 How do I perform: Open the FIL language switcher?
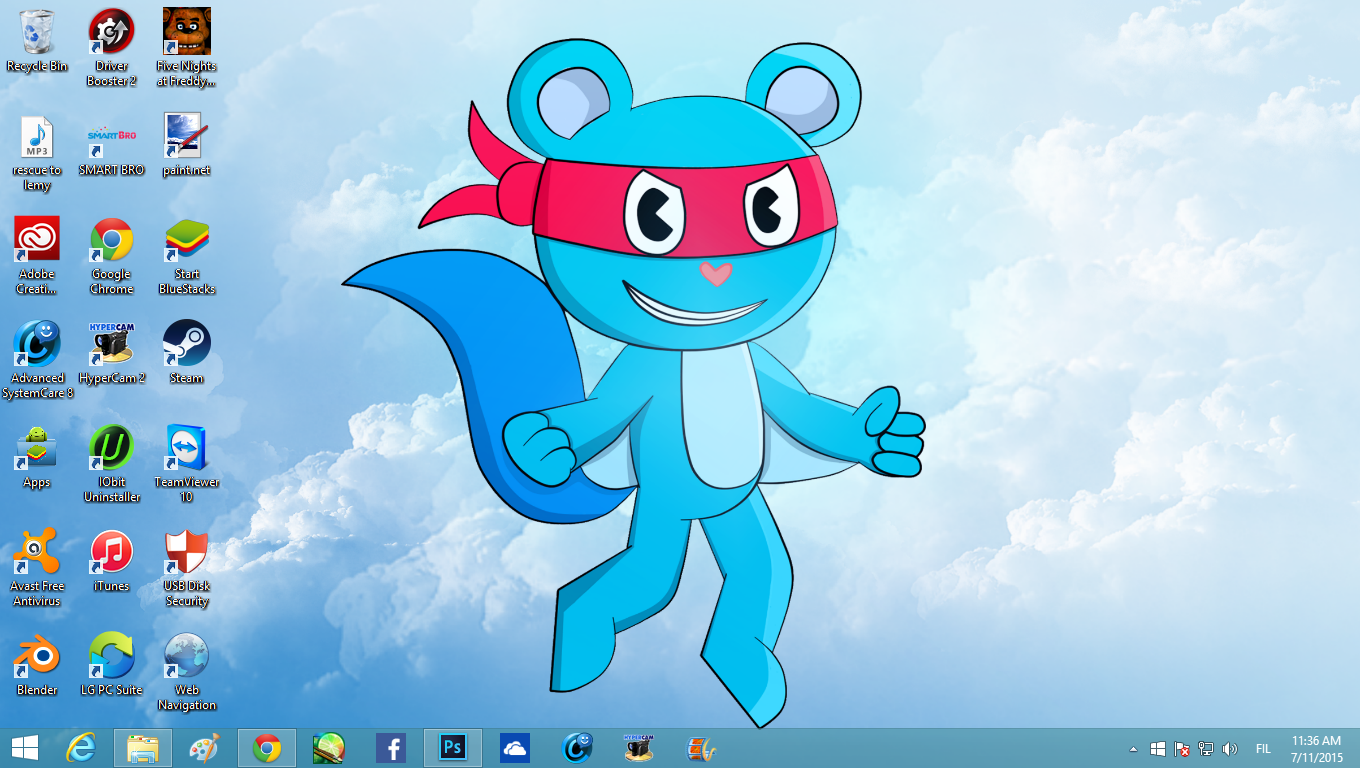pos(1262,747)
